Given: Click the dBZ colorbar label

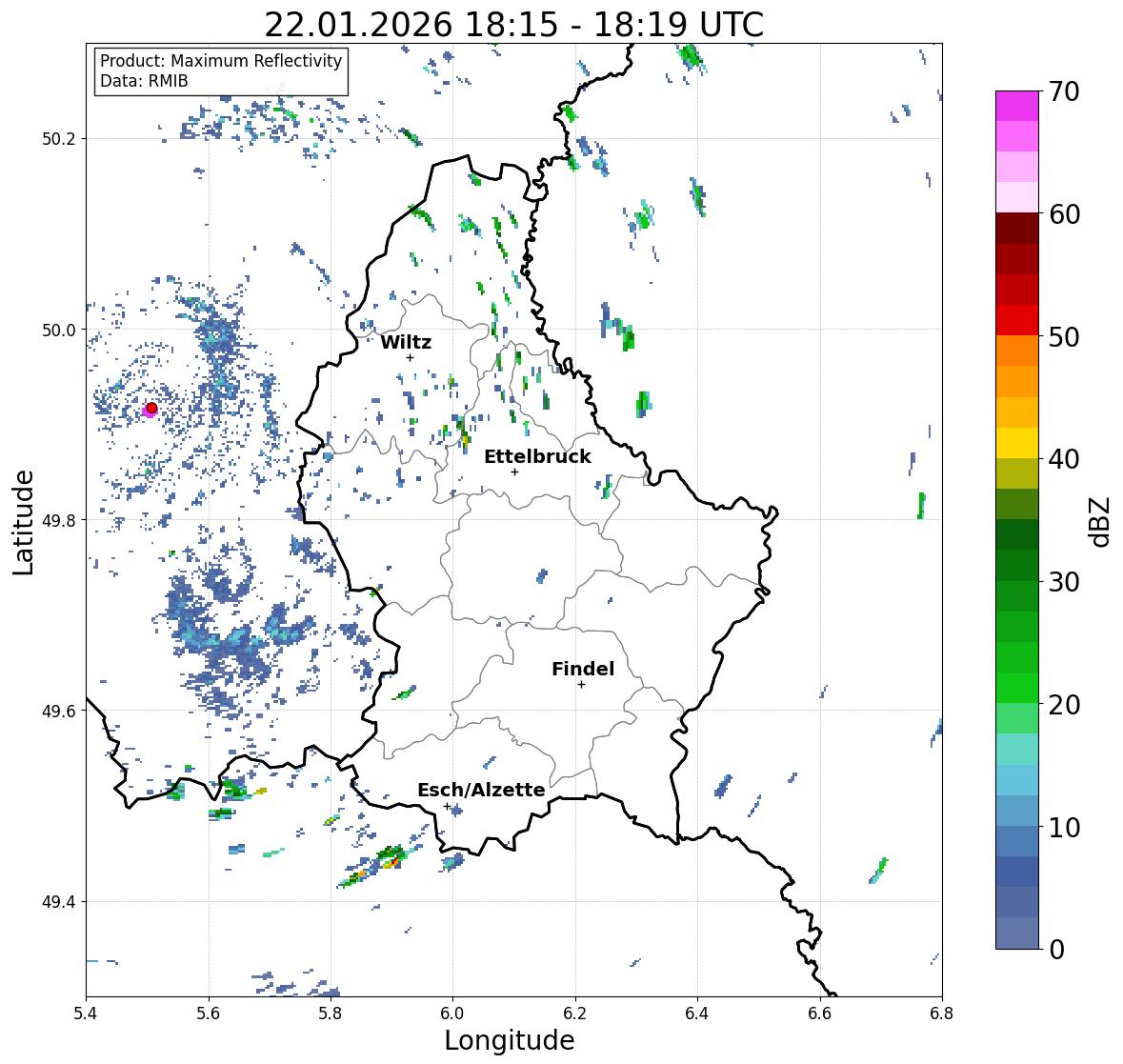Looking at the screenshot, I should [1101, 522].
